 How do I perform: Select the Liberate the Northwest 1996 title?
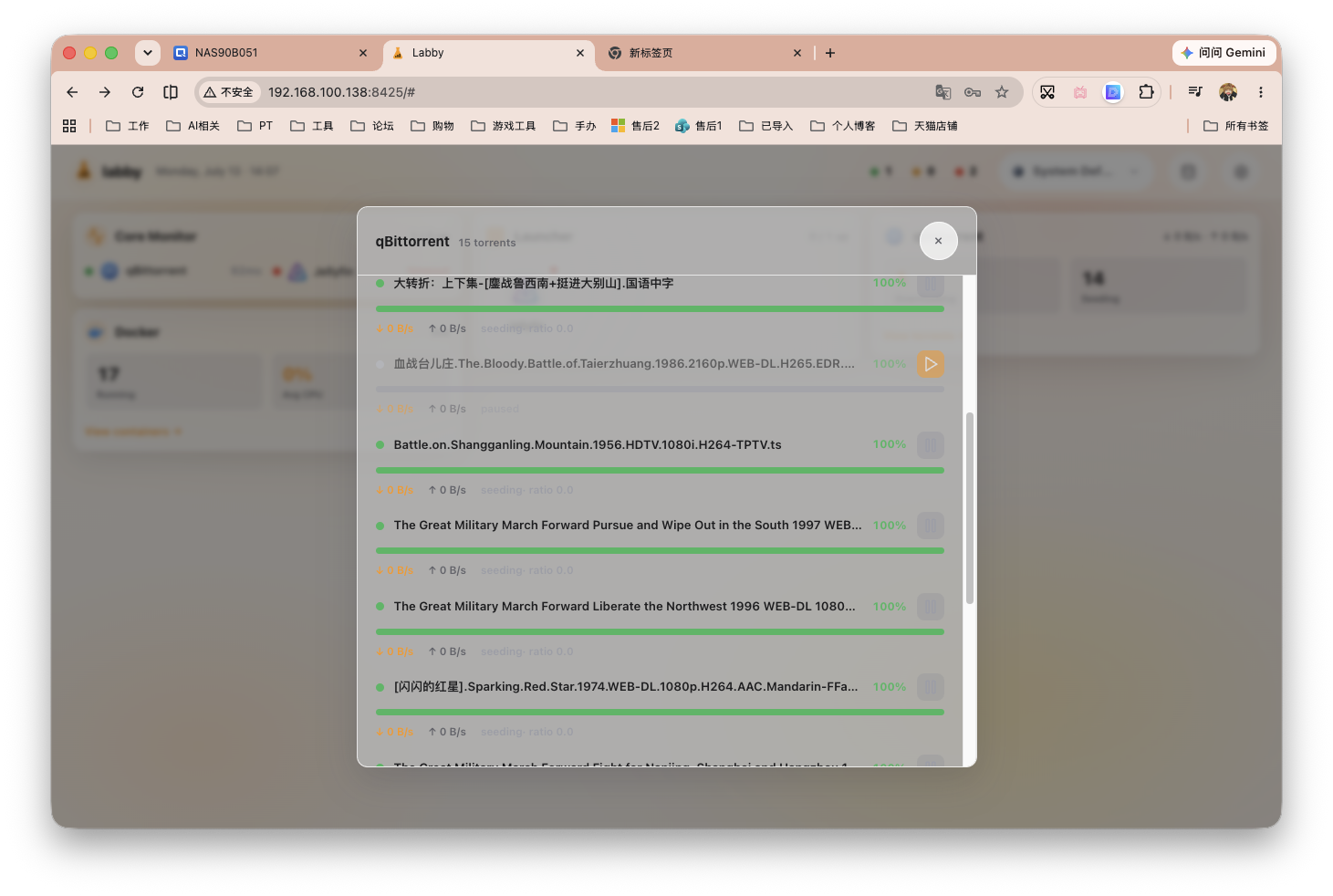625,607
